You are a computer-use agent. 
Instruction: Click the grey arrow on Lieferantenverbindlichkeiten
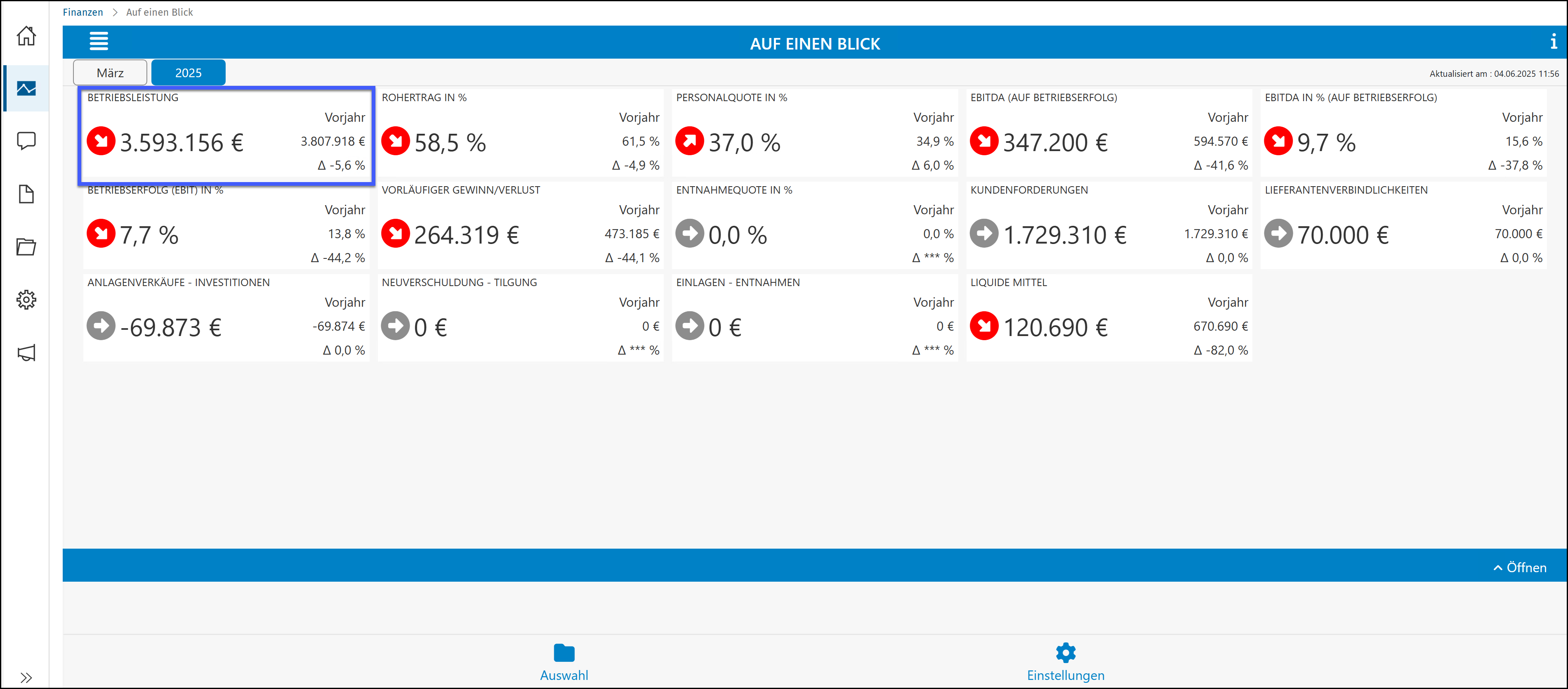pos(1278,234)
